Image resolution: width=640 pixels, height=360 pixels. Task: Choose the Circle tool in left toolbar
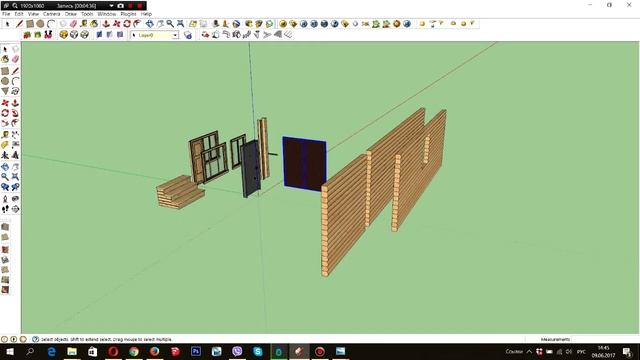(x=5, y=81)
